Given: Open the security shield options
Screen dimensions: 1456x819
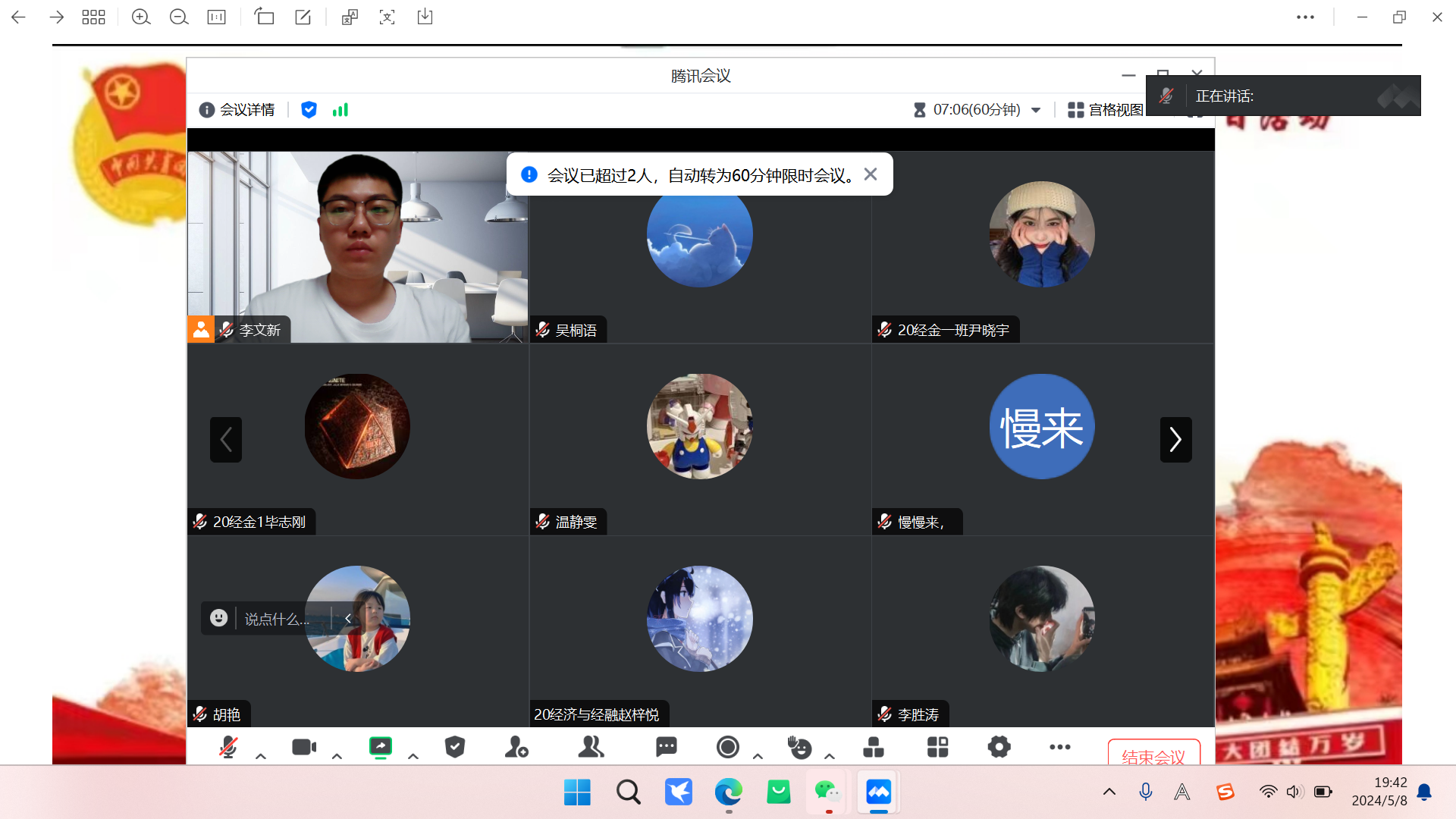Looking at the screenshot, I should click(455, 748).
